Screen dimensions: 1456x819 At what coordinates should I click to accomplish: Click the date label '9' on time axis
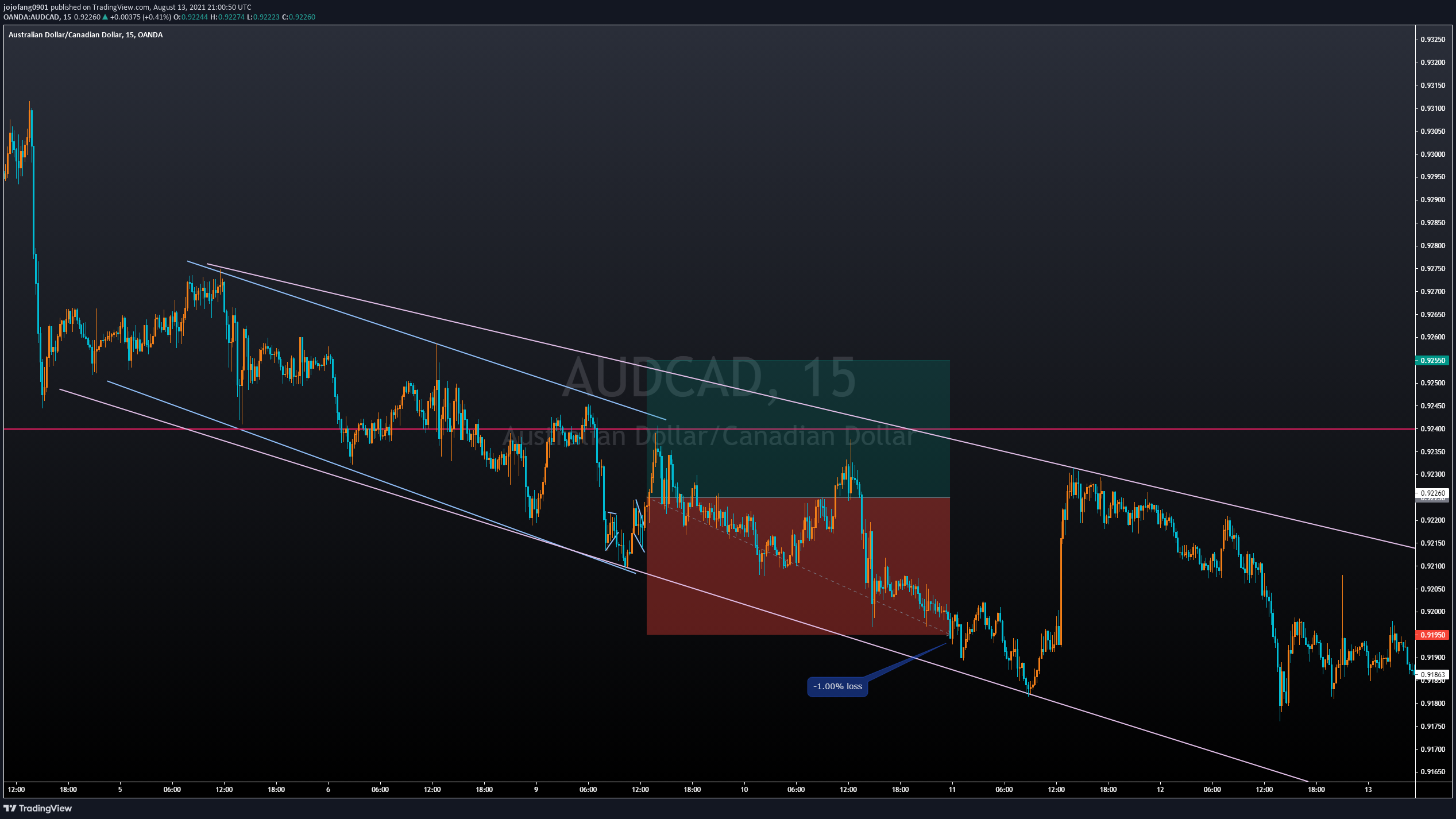536,790
